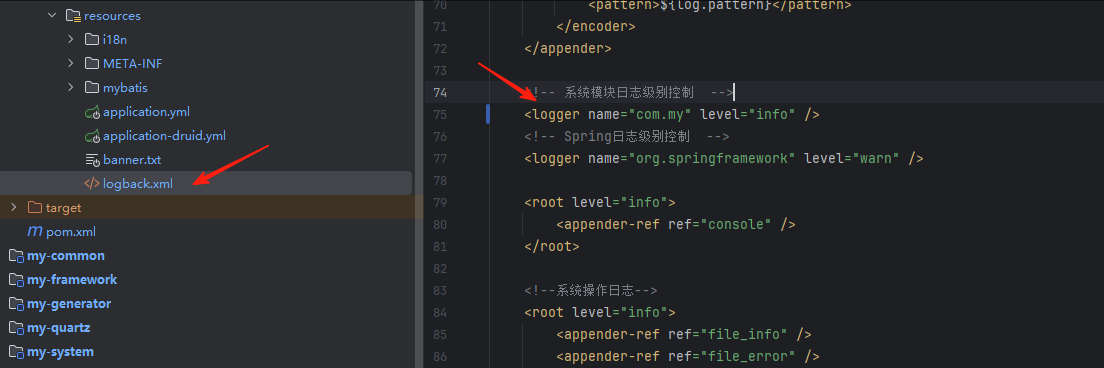Select the i18n folder
Viewport: 1104px width, 368px height.
[x=115, y=39]
